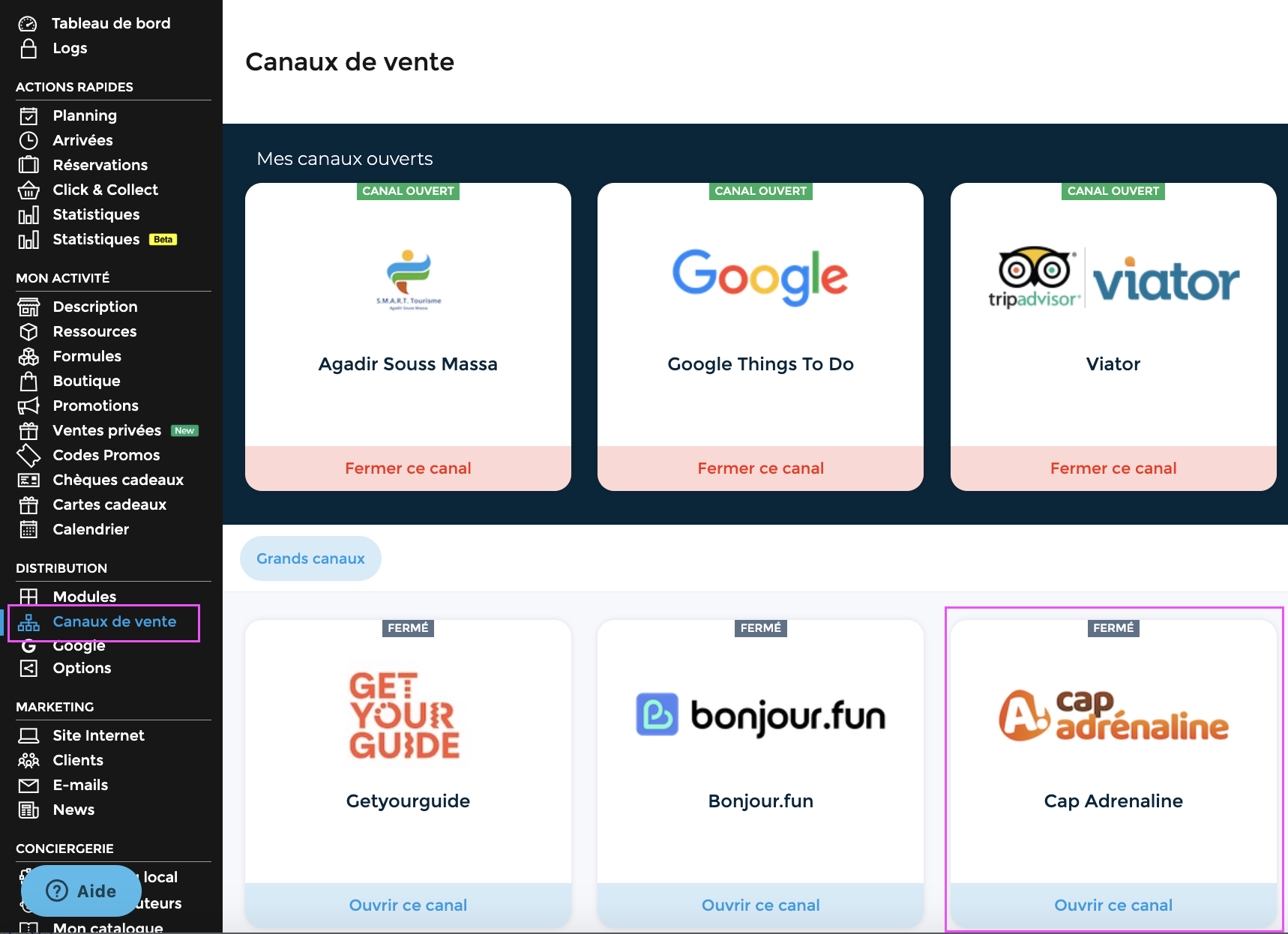Click the Bonjour.fun logo thumbnail
This screenshot has width=1288, height=934.
[x=760, y=715]
